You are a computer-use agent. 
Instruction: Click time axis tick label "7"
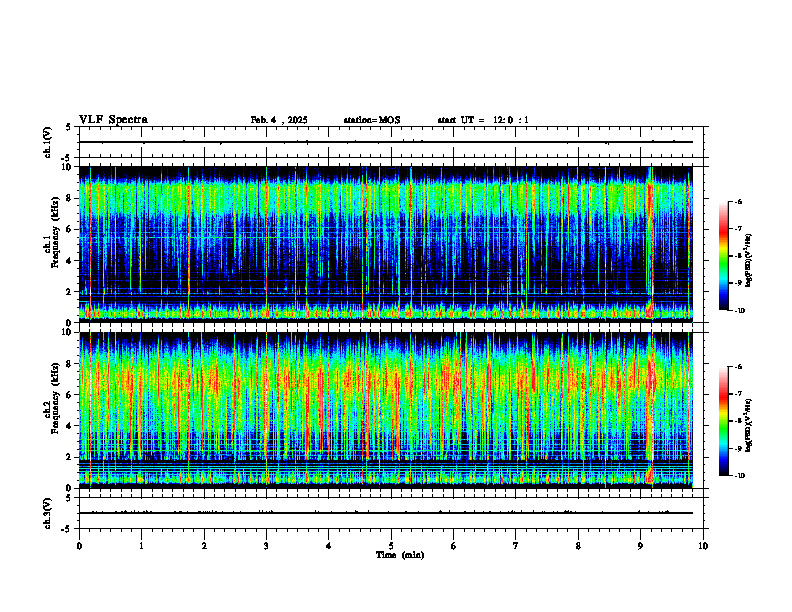(516, 546)
